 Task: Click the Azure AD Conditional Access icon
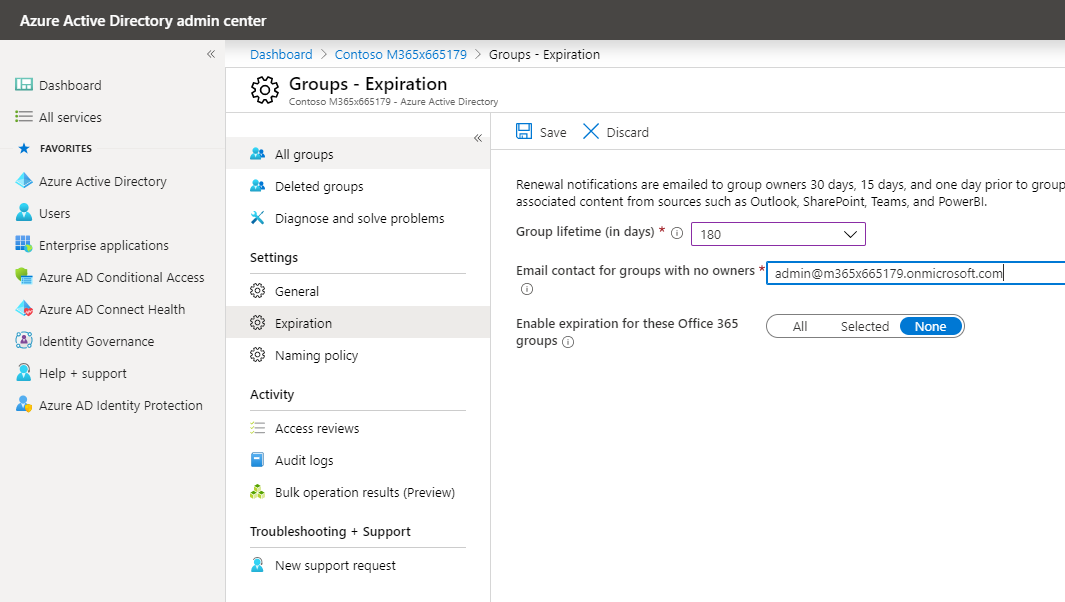click(24, 276)
